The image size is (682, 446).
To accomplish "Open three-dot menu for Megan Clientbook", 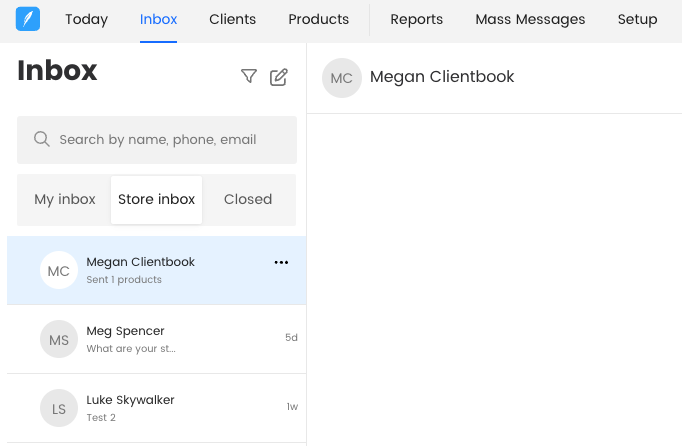I will coord(281,262).
